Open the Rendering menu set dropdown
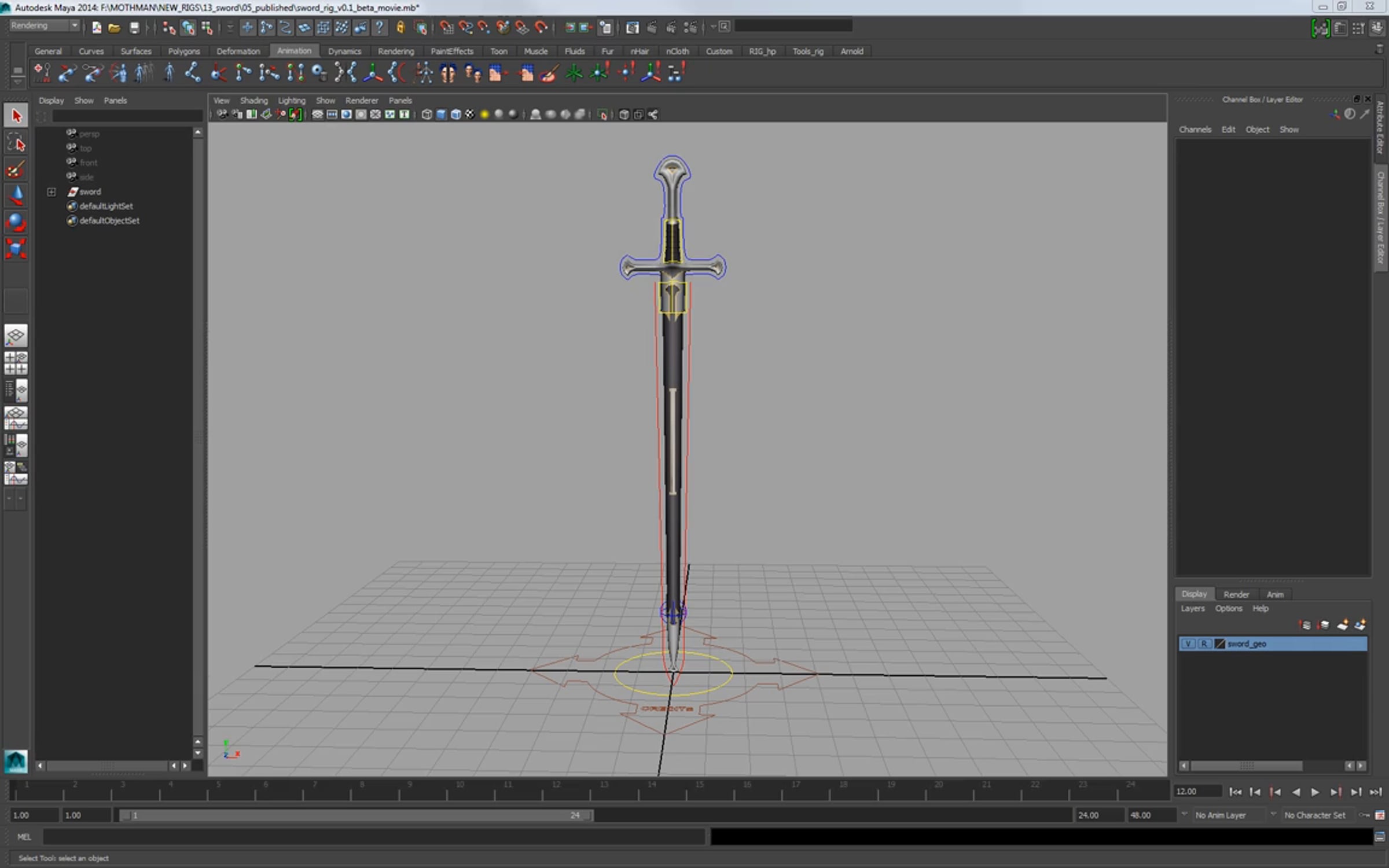1389x868 pixels. pos(44,25)
